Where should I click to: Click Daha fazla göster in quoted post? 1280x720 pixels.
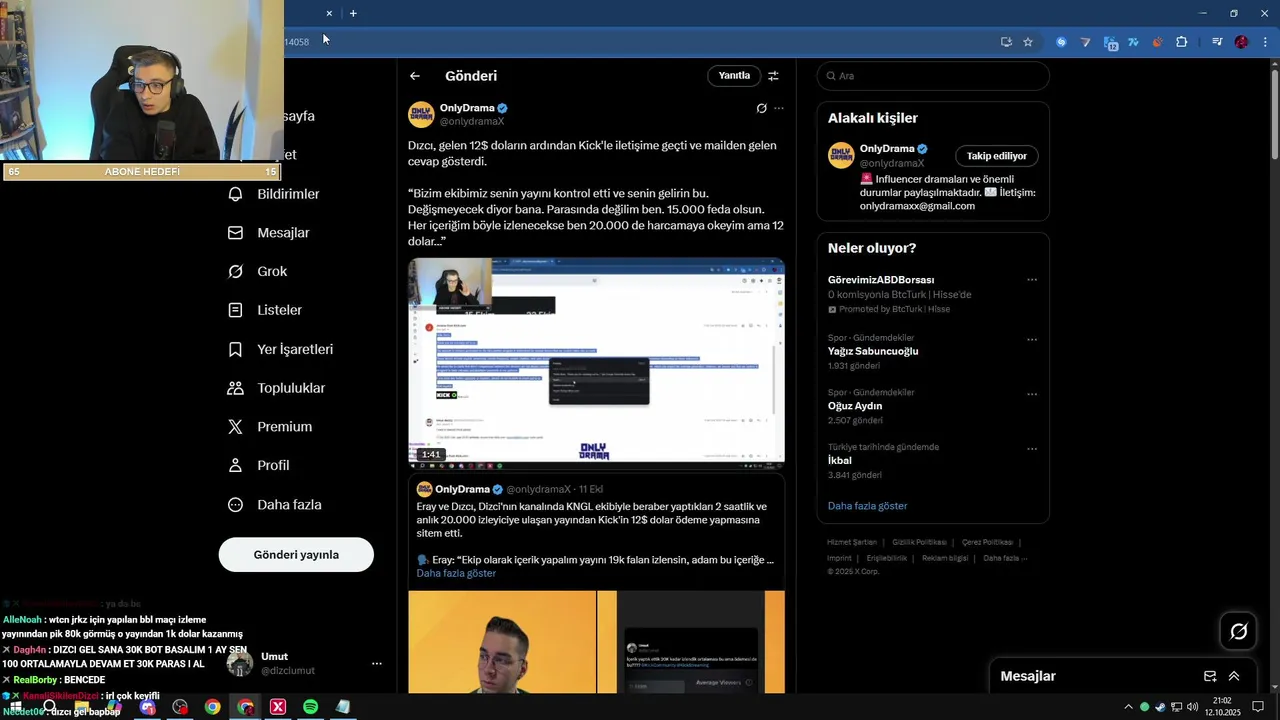pos(456,574)
